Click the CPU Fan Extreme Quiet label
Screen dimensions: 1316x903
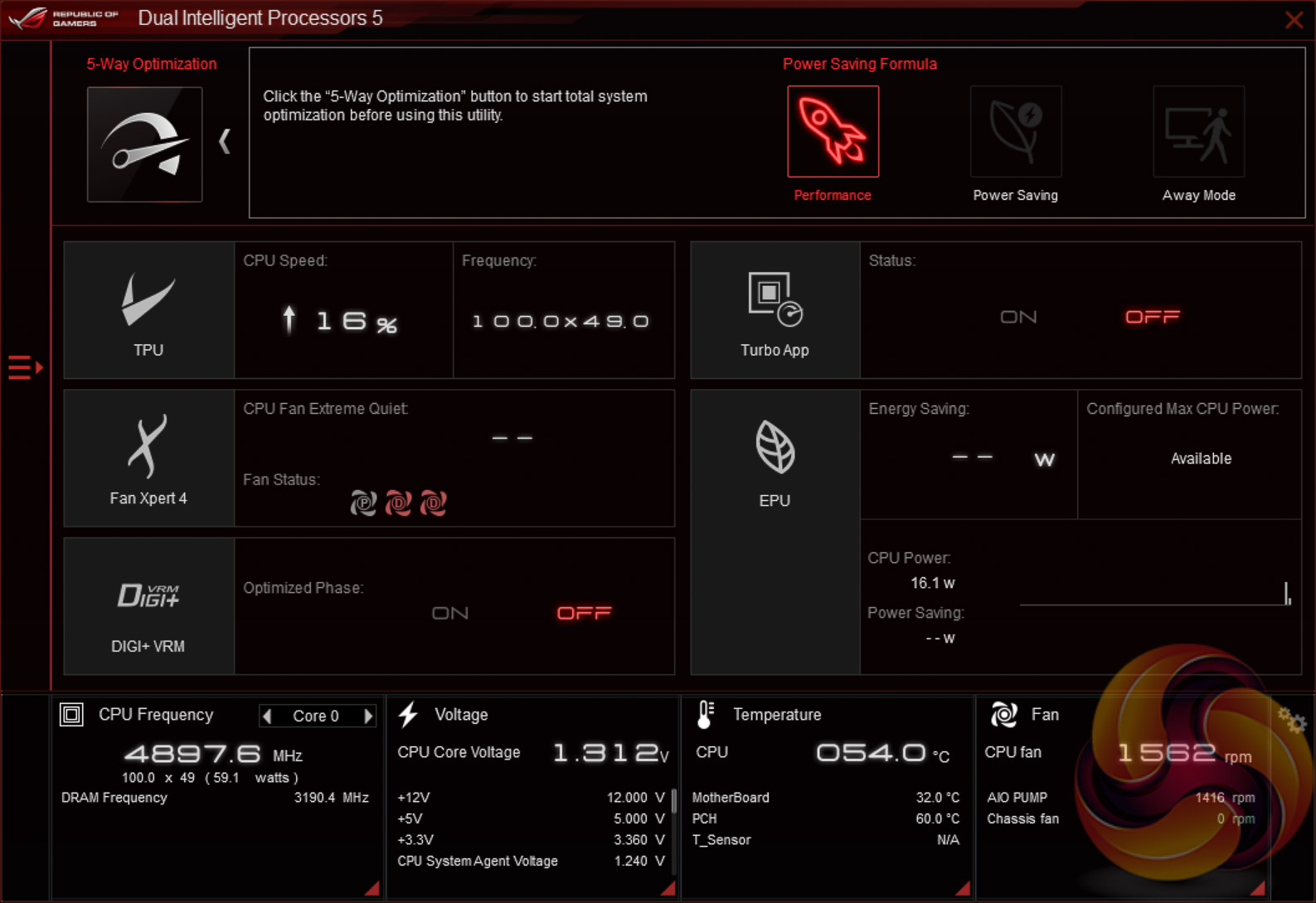[326, 409]
